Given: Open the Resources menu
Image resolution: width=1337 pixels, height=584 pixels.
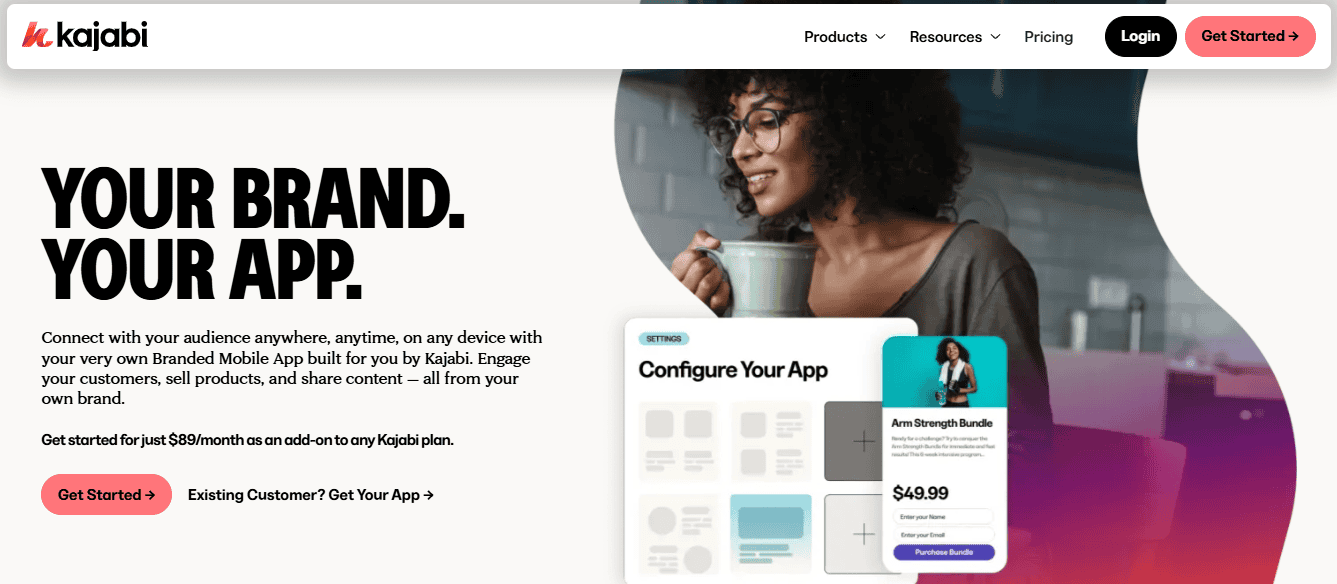Looking at the screenshot, I should (x=955, y=37).
